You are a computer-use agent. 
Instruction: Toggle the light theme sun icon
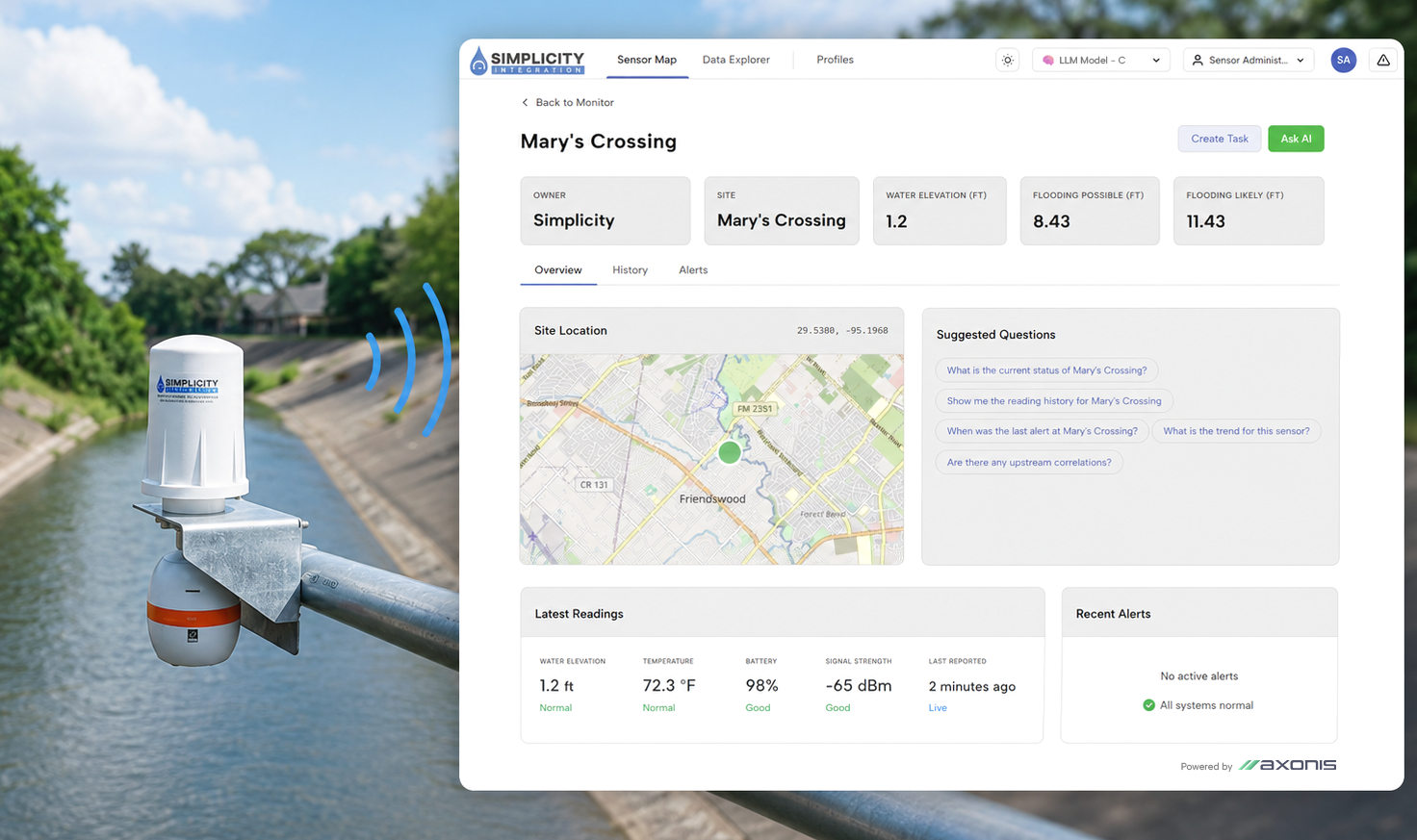(1008, 60)
